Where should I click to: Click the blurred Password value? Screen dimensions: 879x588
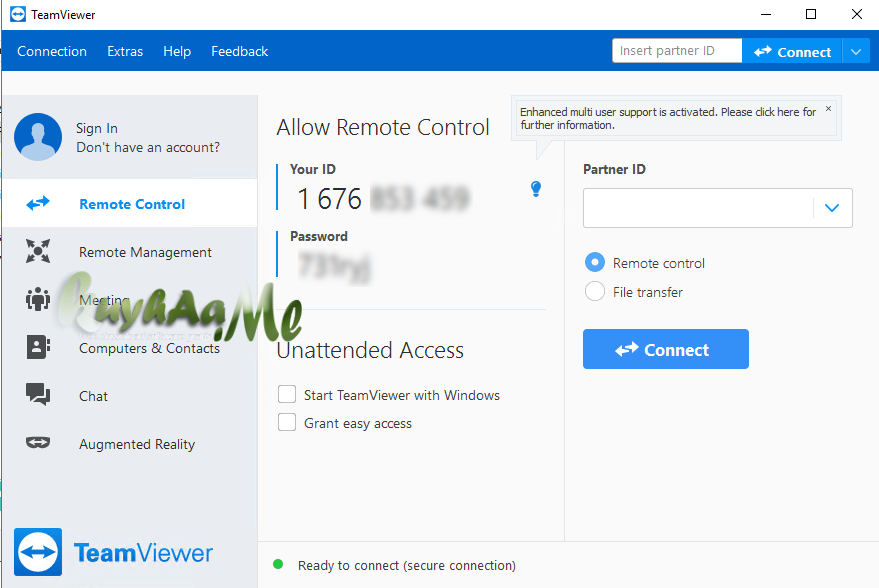click(x=335, y=266)
